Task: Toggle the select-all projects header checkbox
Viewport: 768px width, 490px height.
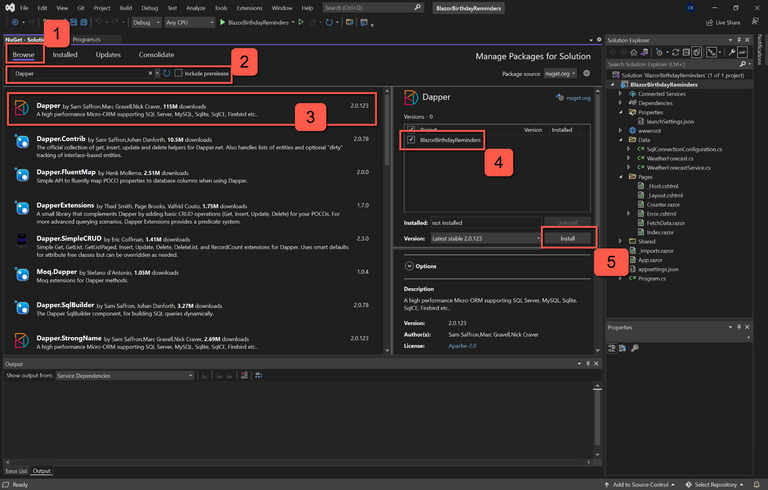Action: point(411,129)
